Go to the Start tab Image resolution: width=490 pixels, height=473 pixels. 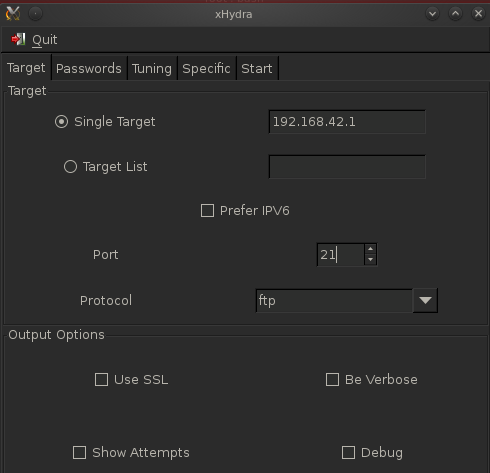(x=257, y=68)
